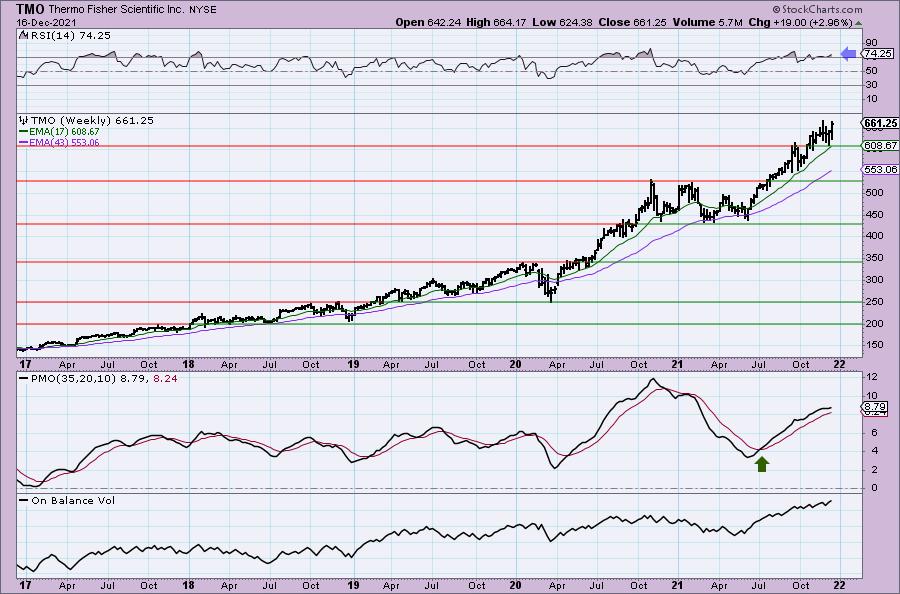Image resolution: width=900 pixels, height=594 pixels.
Task: Click the 200 level on price axis
Action: (874, 324)
